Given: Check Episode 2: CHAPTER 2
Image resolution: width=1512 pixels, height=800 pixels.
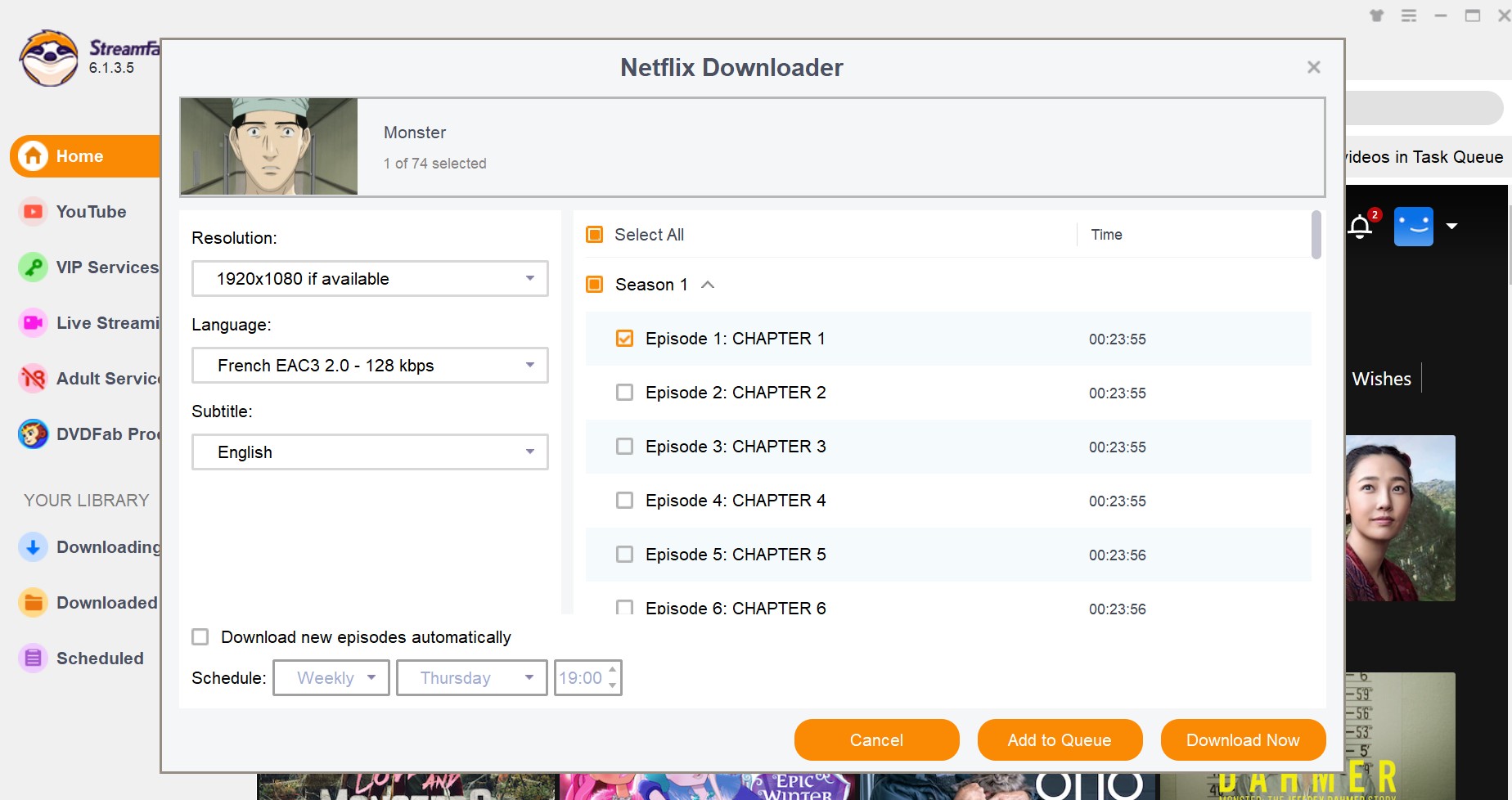Looking at the screenshot, I should coord(624,393).
